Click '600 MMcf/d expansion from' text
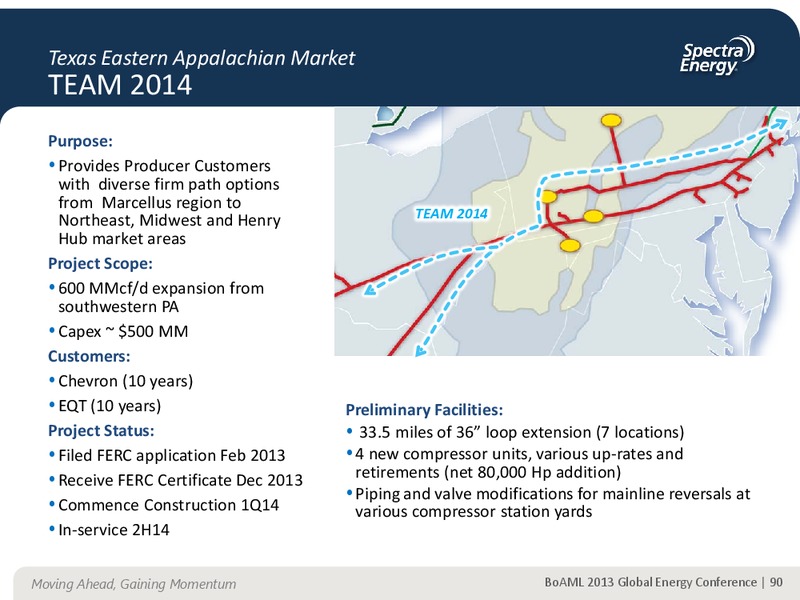 coord(161,288)
